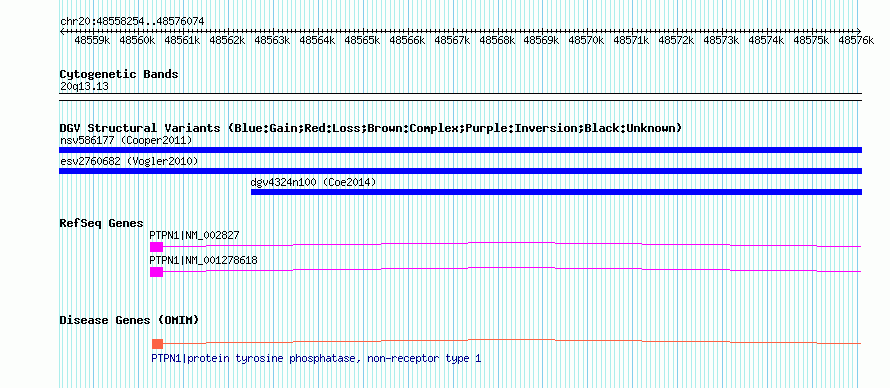Click the 48566k ruler tick label
The height and width of the screenshot is (388, 890).
coord(407,41)
